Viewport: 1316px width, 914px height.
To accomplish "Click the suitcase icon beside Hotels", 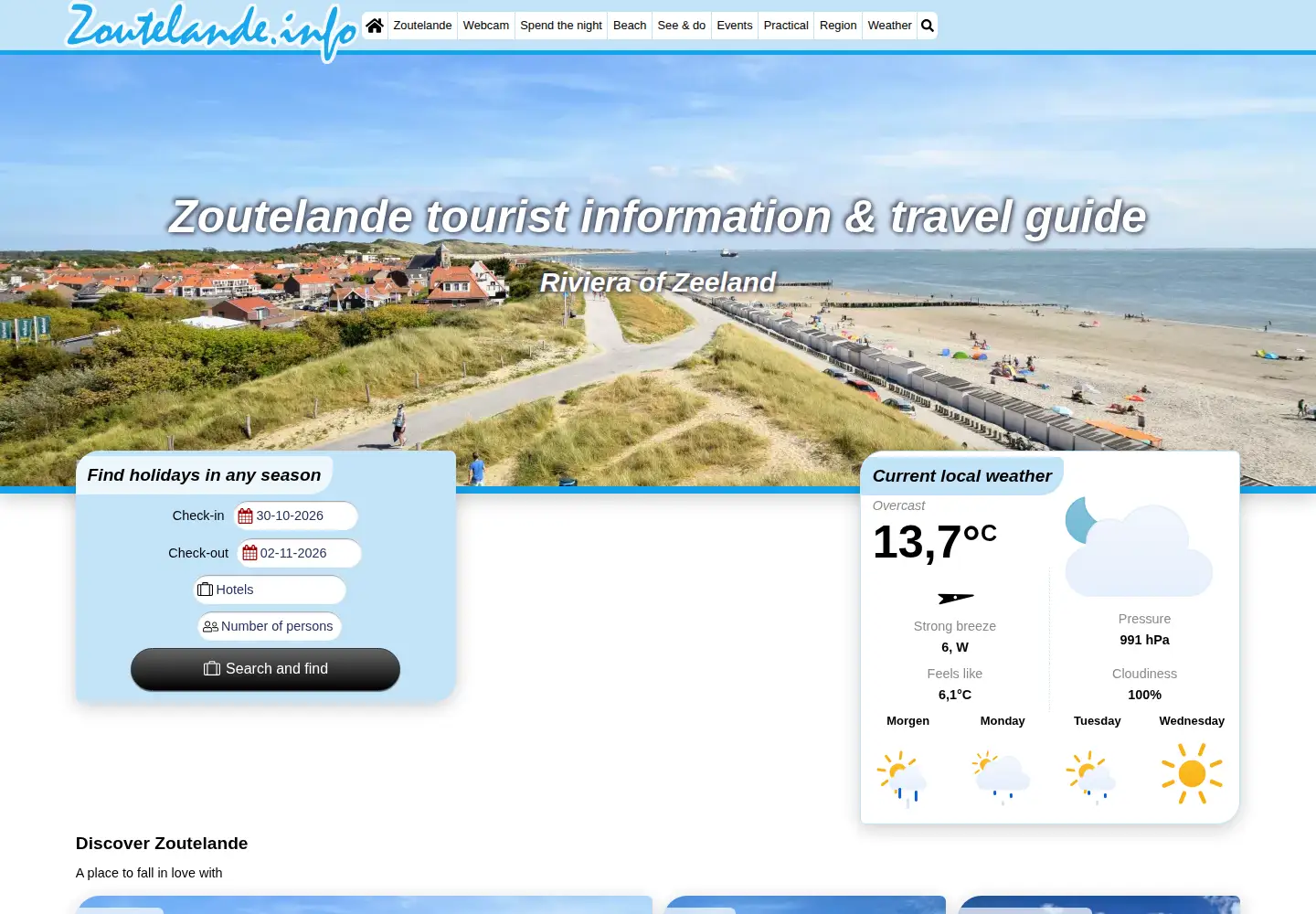I will click(x=206, y=590).
